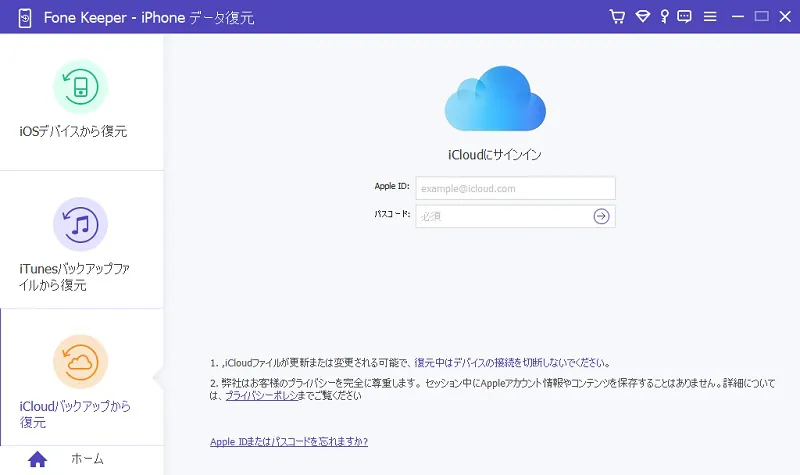
Task: Open 'Apple IDまたはパスコードを忘れますか?' link
Action: [x=289, y=442]
